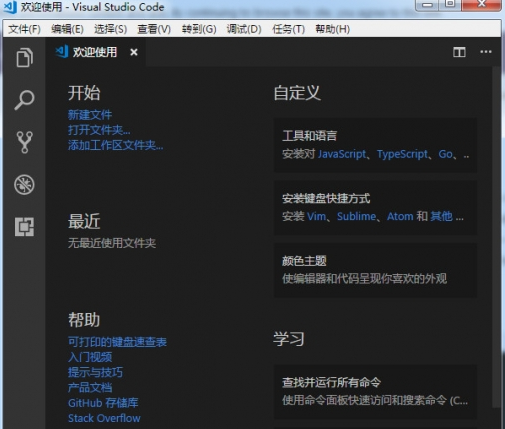Click the 新建文件 link
The width and height of the screenshot is (505, 429).
coord(90,115)
